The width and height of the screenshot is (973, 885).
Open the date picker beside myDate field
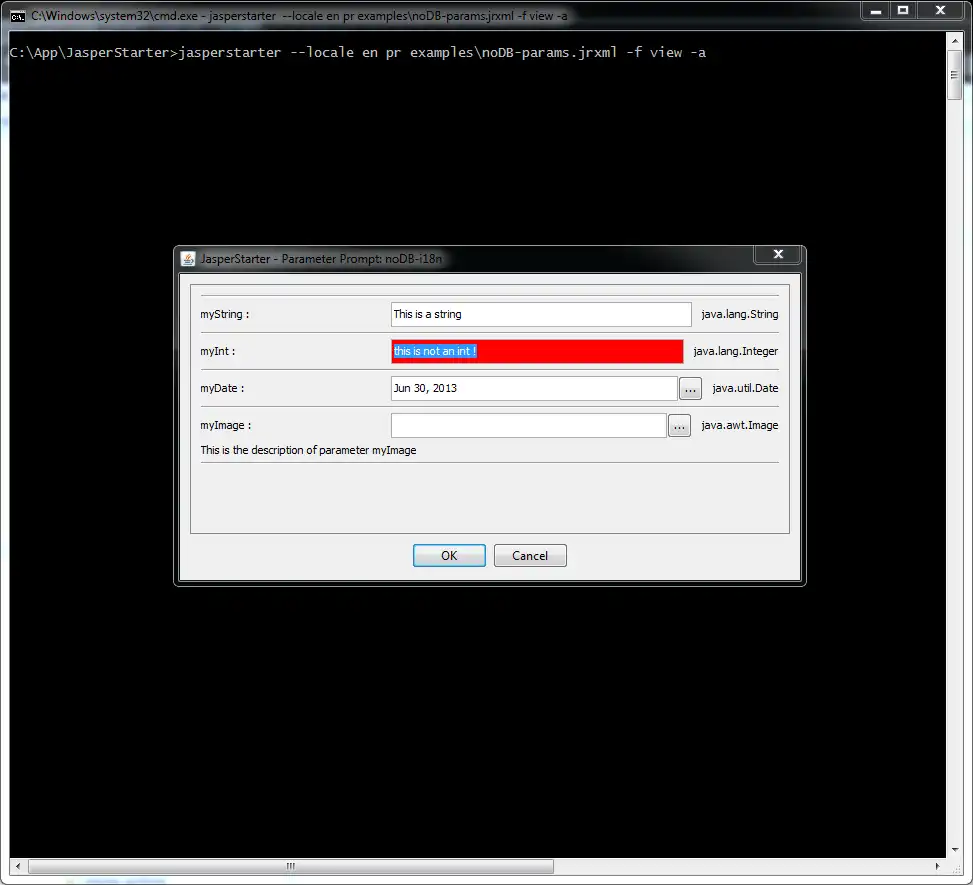point(690,389)
